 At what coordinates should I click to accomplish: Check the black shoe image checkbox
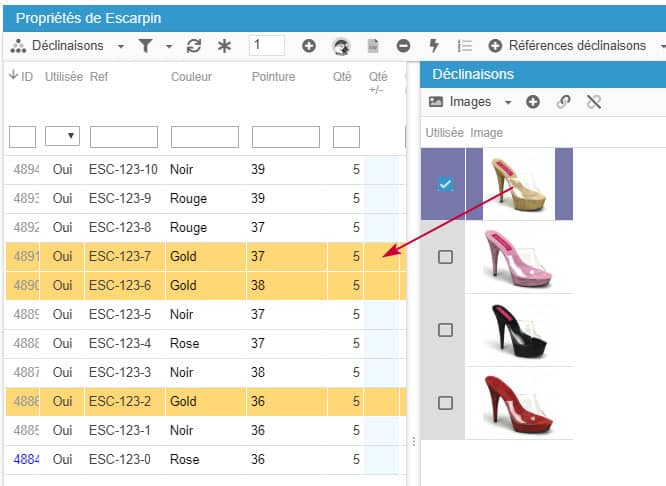point(446,330)
